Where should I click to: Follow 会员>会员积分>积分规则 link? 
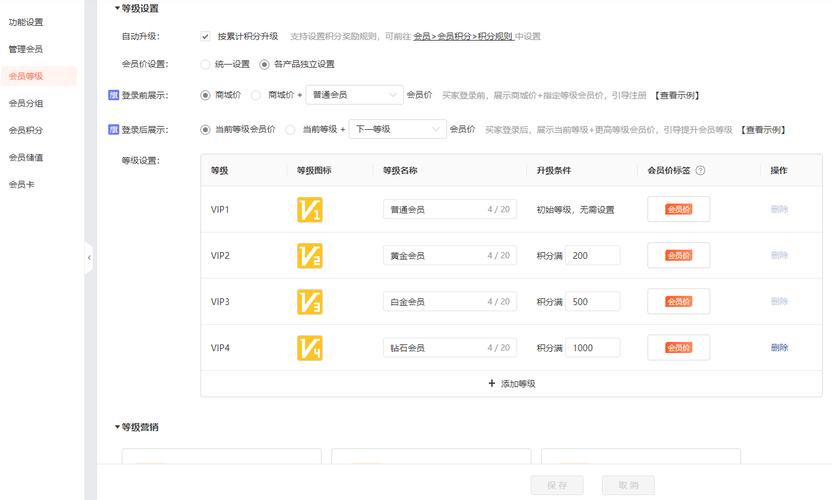463,36
